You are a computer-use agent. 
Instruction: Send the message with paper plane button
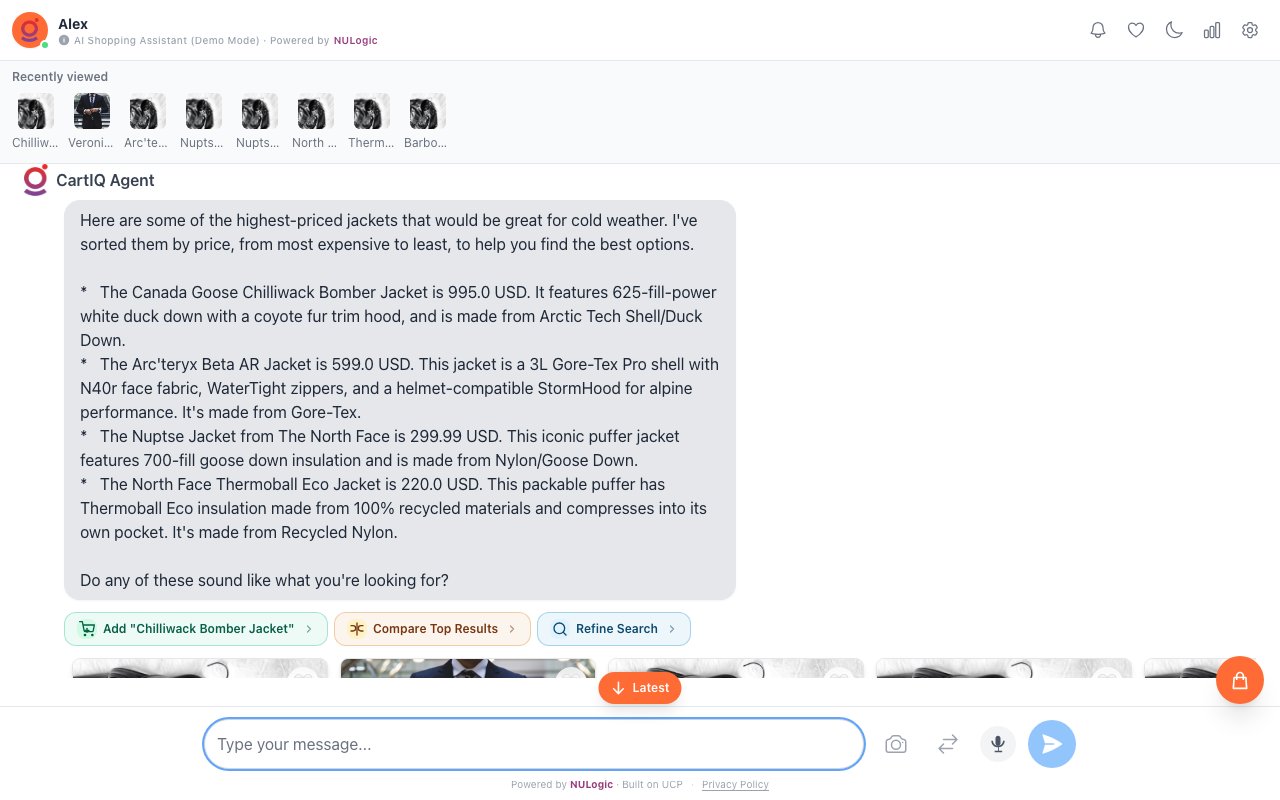(x=1052, y=744)
